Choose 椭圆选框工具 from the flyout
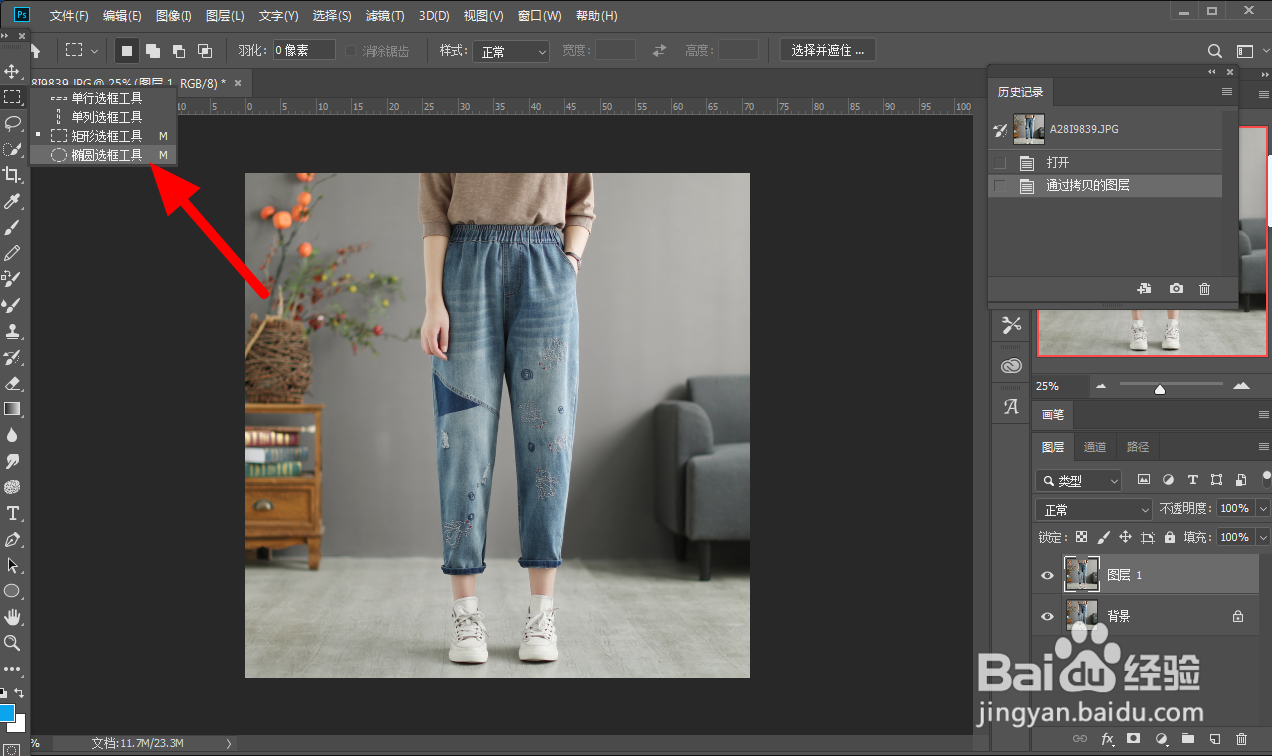 point(104,155)
